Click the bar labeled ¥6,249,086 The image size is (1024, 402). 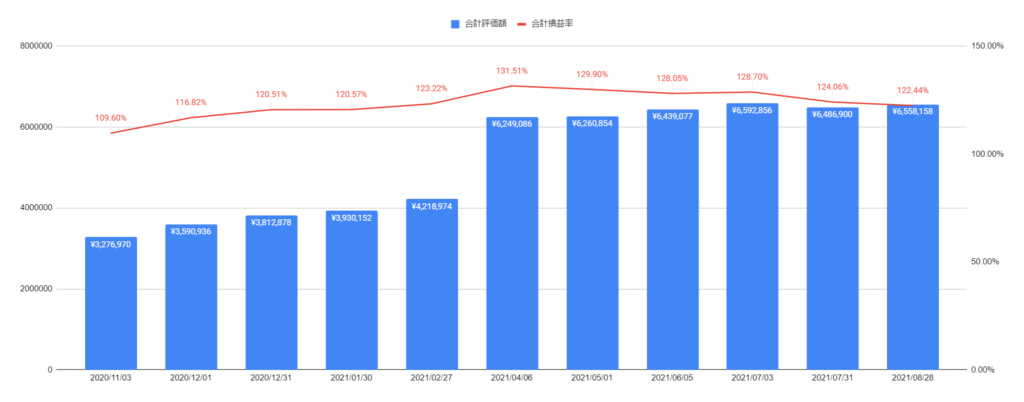tap(512, 243)
